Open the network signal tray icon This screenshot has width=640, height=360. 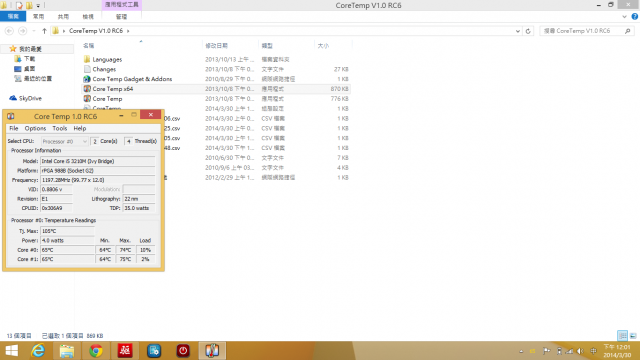tap(569, 351)
